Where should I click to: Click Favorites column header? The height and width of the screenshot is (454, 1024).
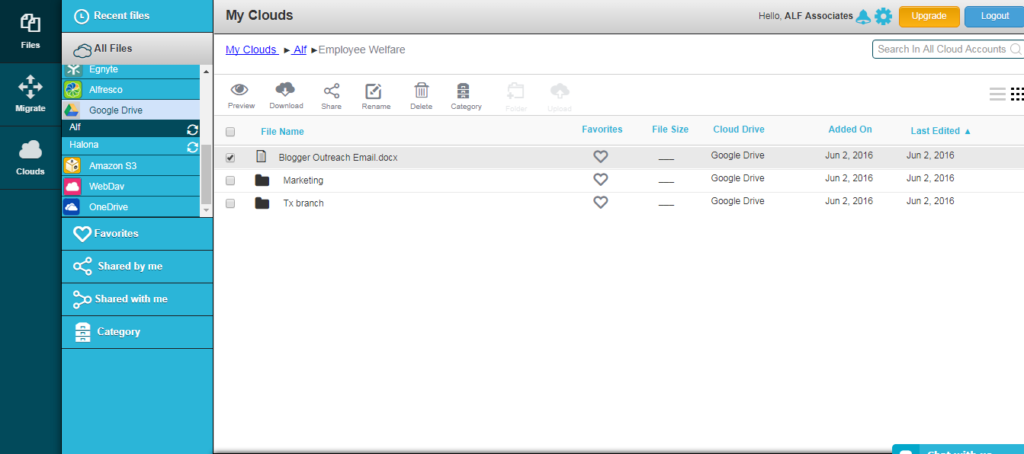tap(602, 129)
